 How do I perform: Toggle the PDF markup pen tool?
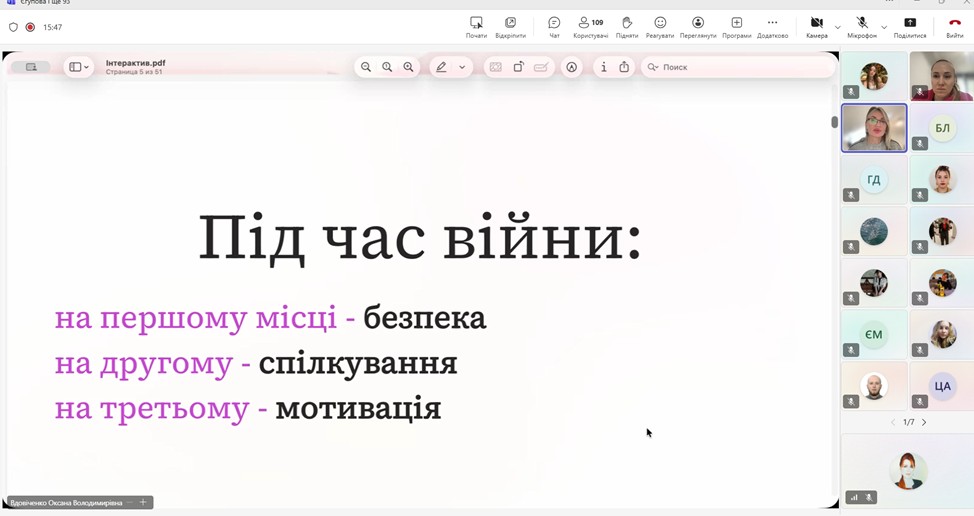tap(441, 67)
